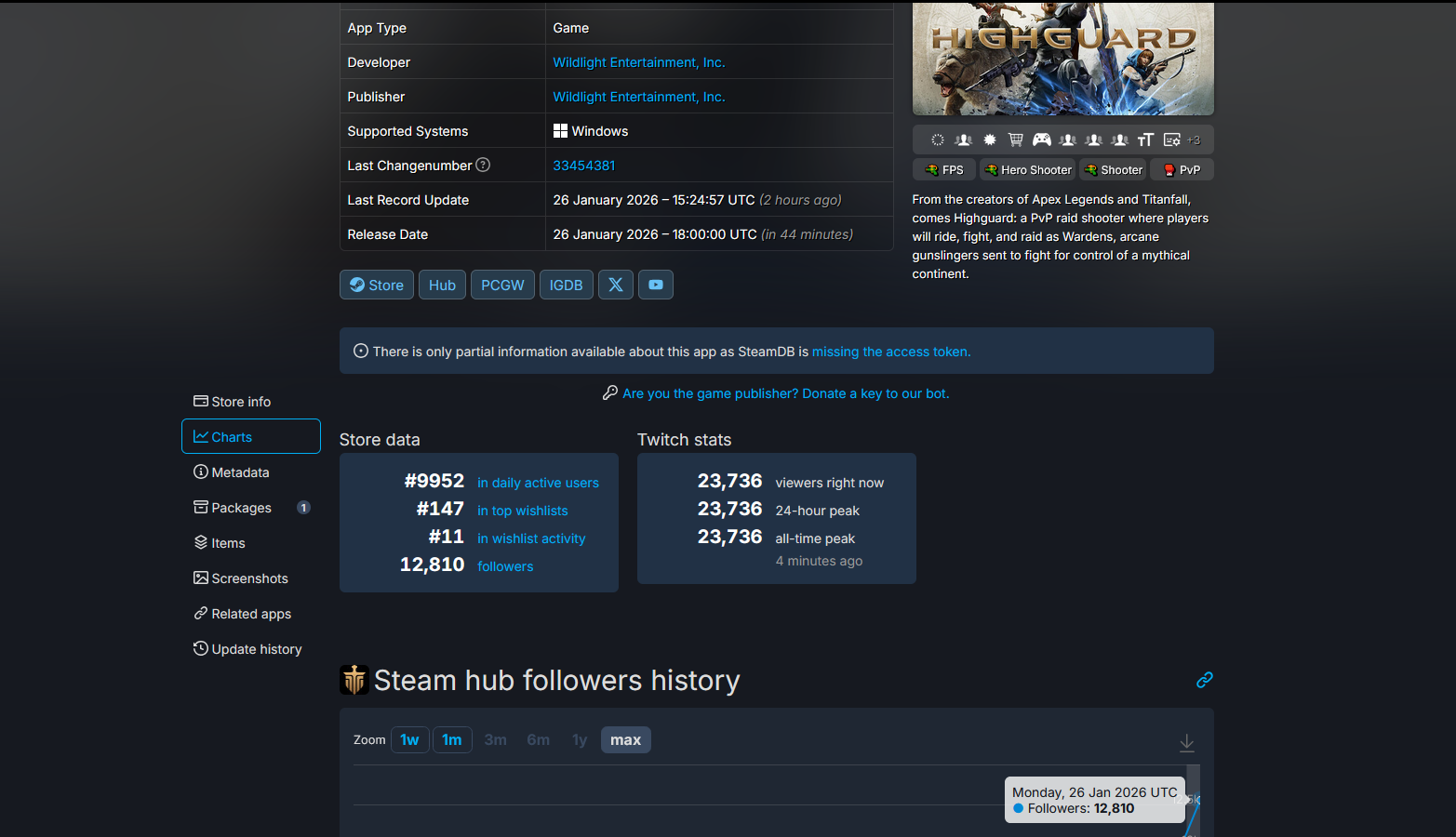Set chart zoom to max
This screenshot has height=837, width=1456.
click(x=626, y=739)
